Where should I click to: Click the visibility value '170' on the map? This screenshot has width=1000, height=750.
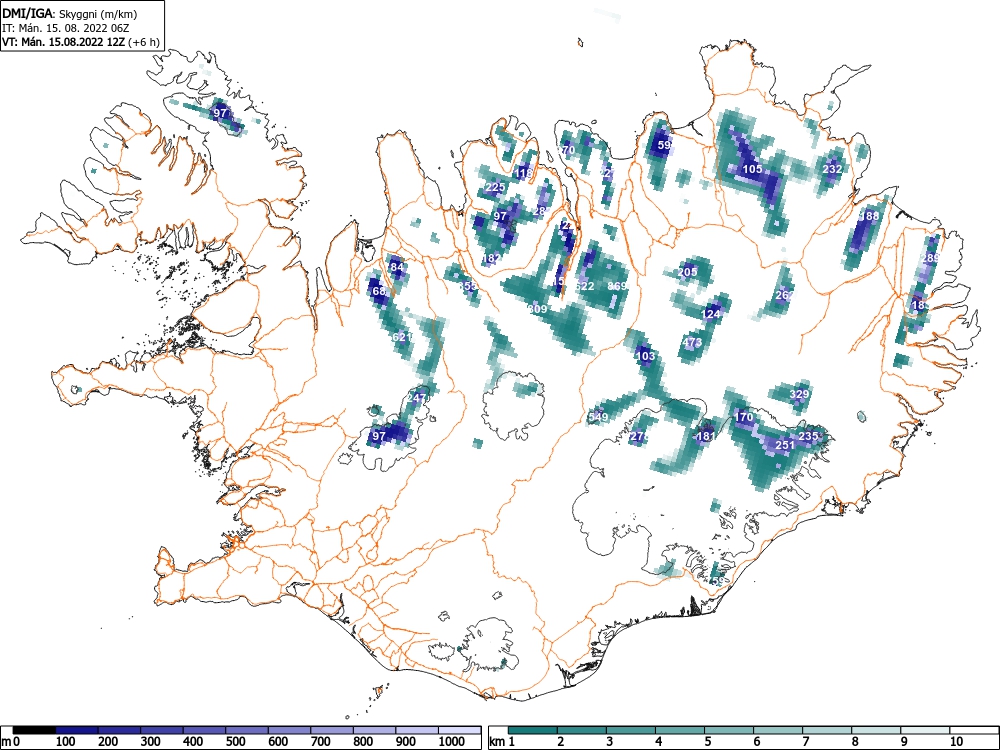coord(744,416)
